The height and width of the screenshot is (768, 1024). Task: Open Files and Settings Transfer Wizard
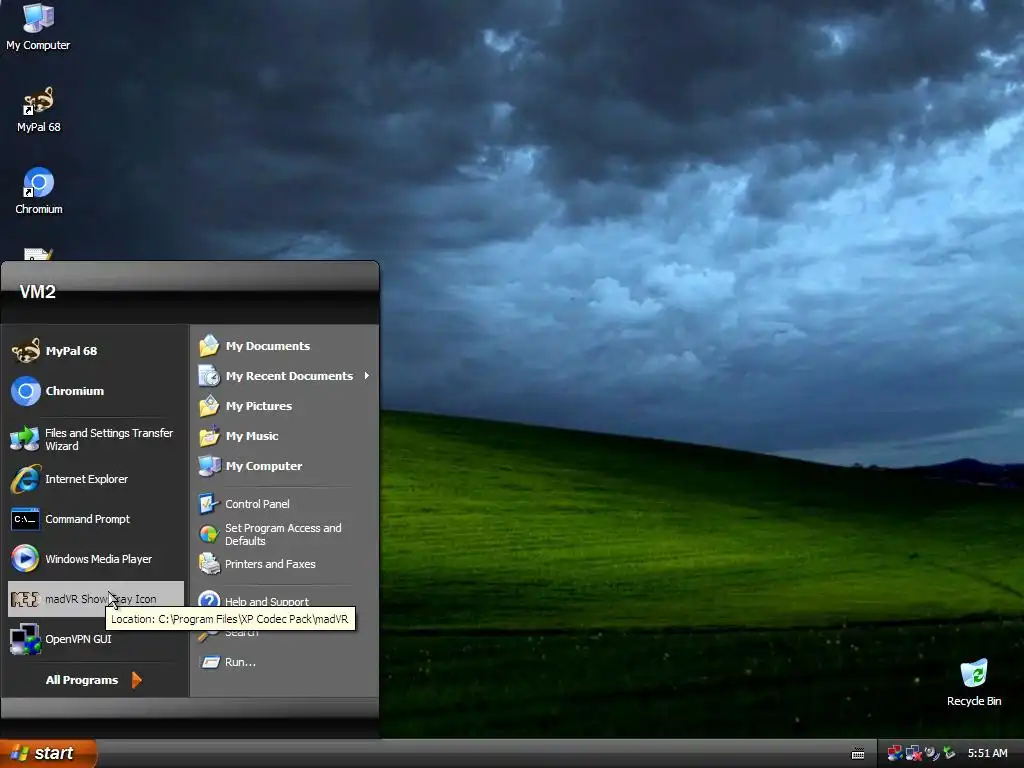96,440
